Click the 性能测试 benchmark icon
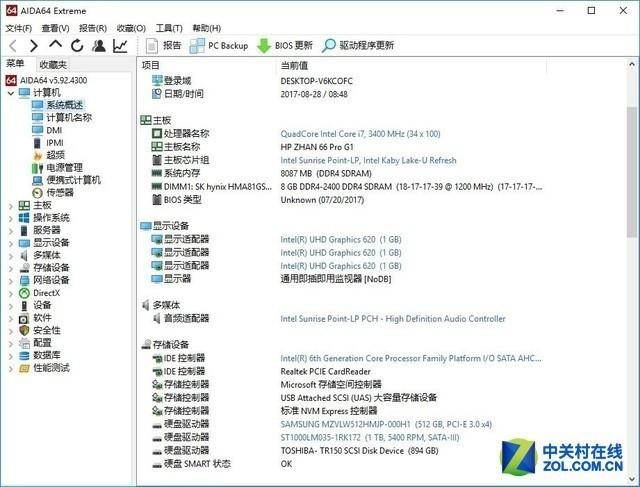The height and width of the screenshot is (487, 640). pos(24,368)
